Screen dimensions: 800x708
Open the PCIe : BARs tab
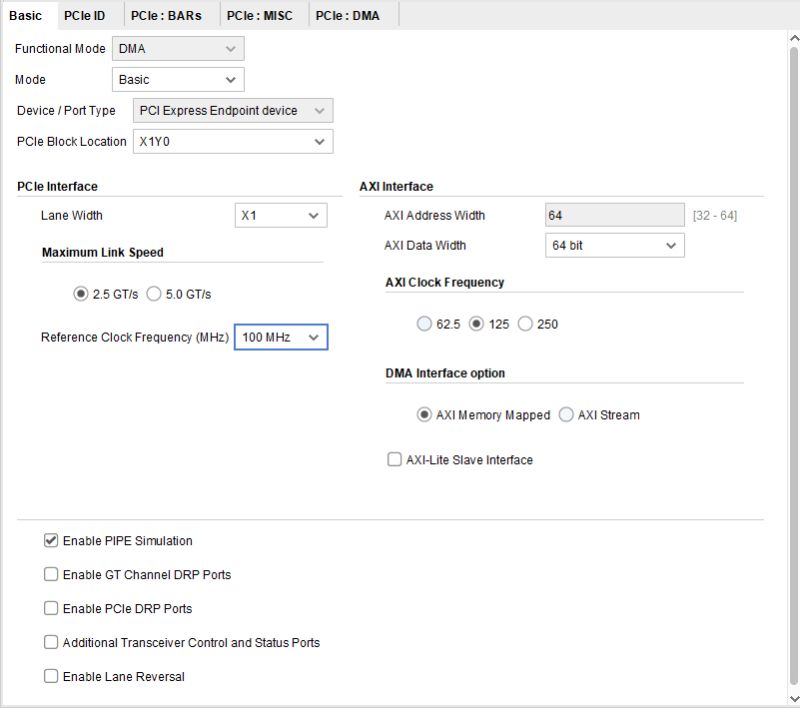click(x=168, y=15)
